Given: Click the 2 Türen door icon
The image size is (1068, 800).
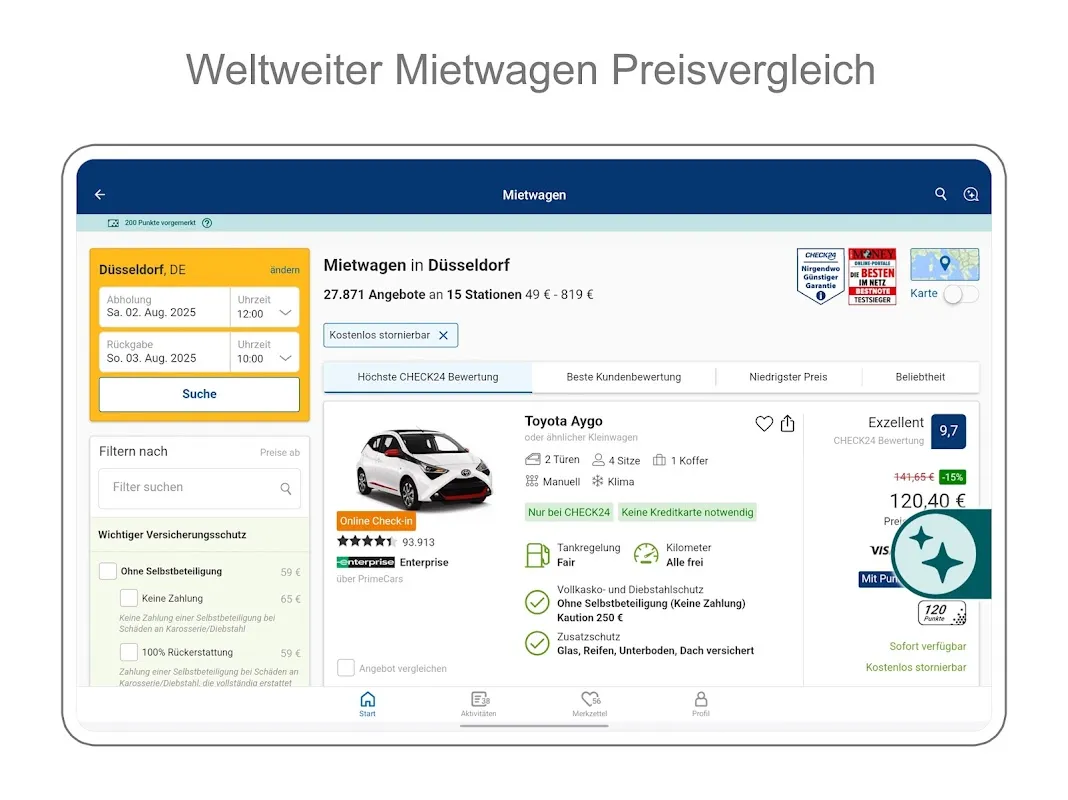Looking at the screenshot, I should click(533, 460).
